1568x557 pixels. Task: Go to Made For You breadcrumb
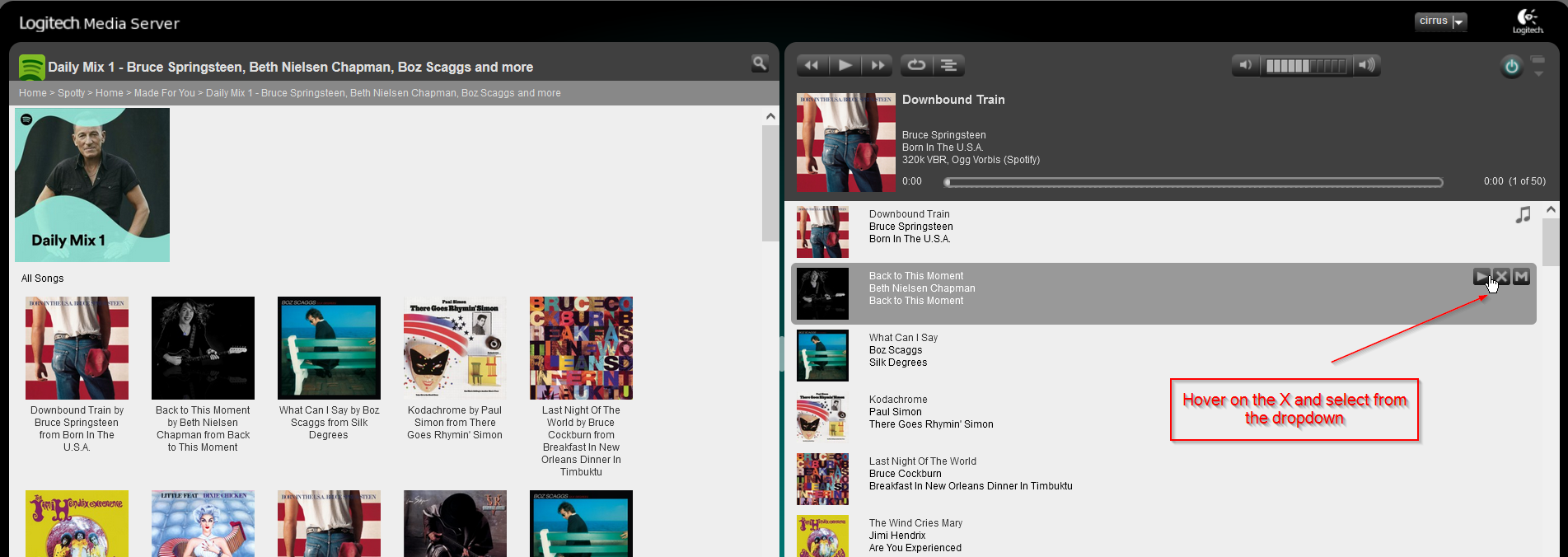[x=165, y=93]
